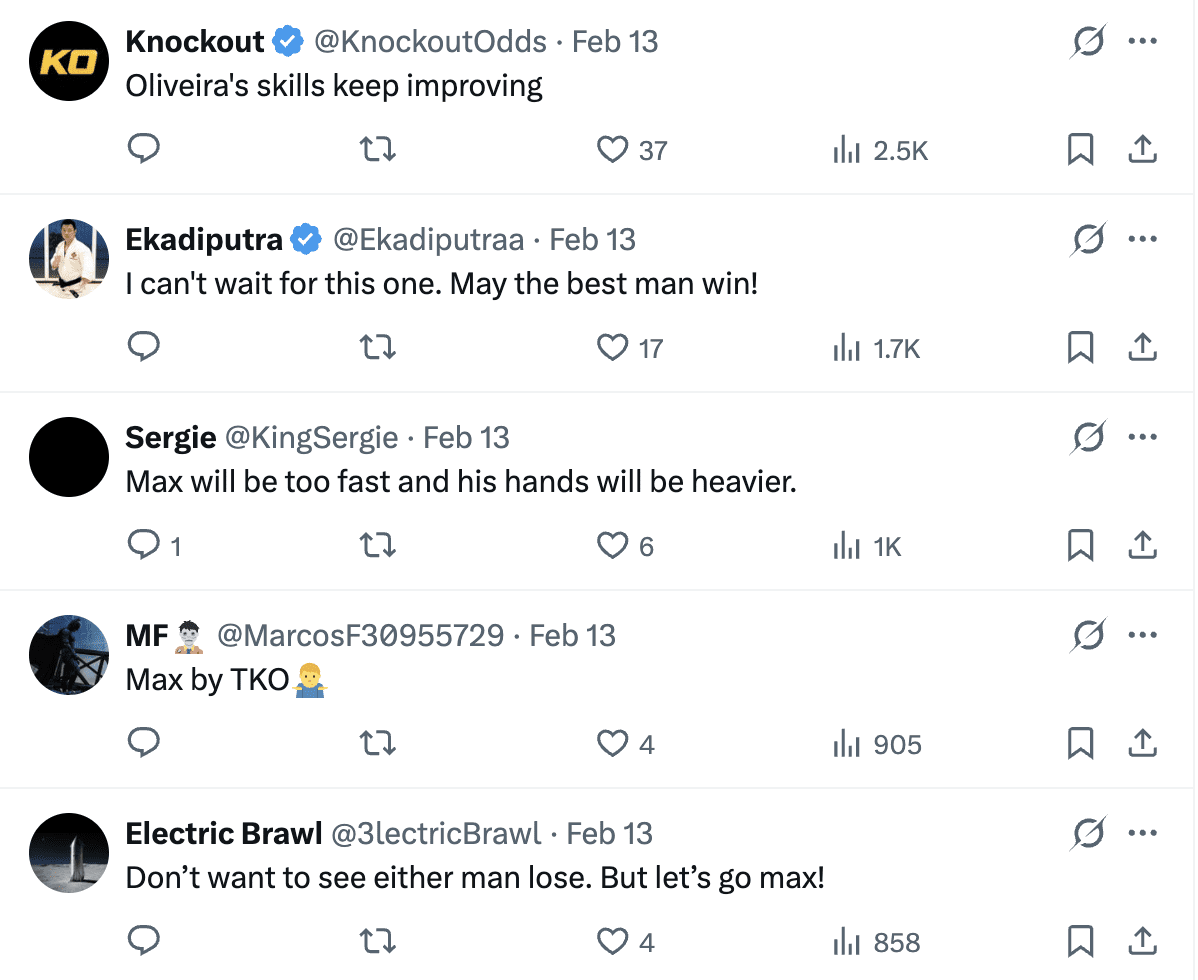Repost Electric Brawl's tweet
This screenshot has width=1198, height=980.
click(x=378, y=942)
